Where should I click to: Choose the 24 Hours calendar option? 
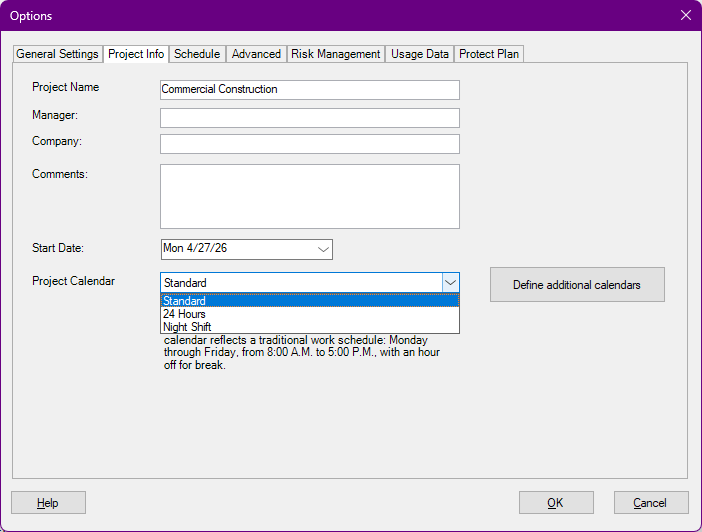pos(310,314)
